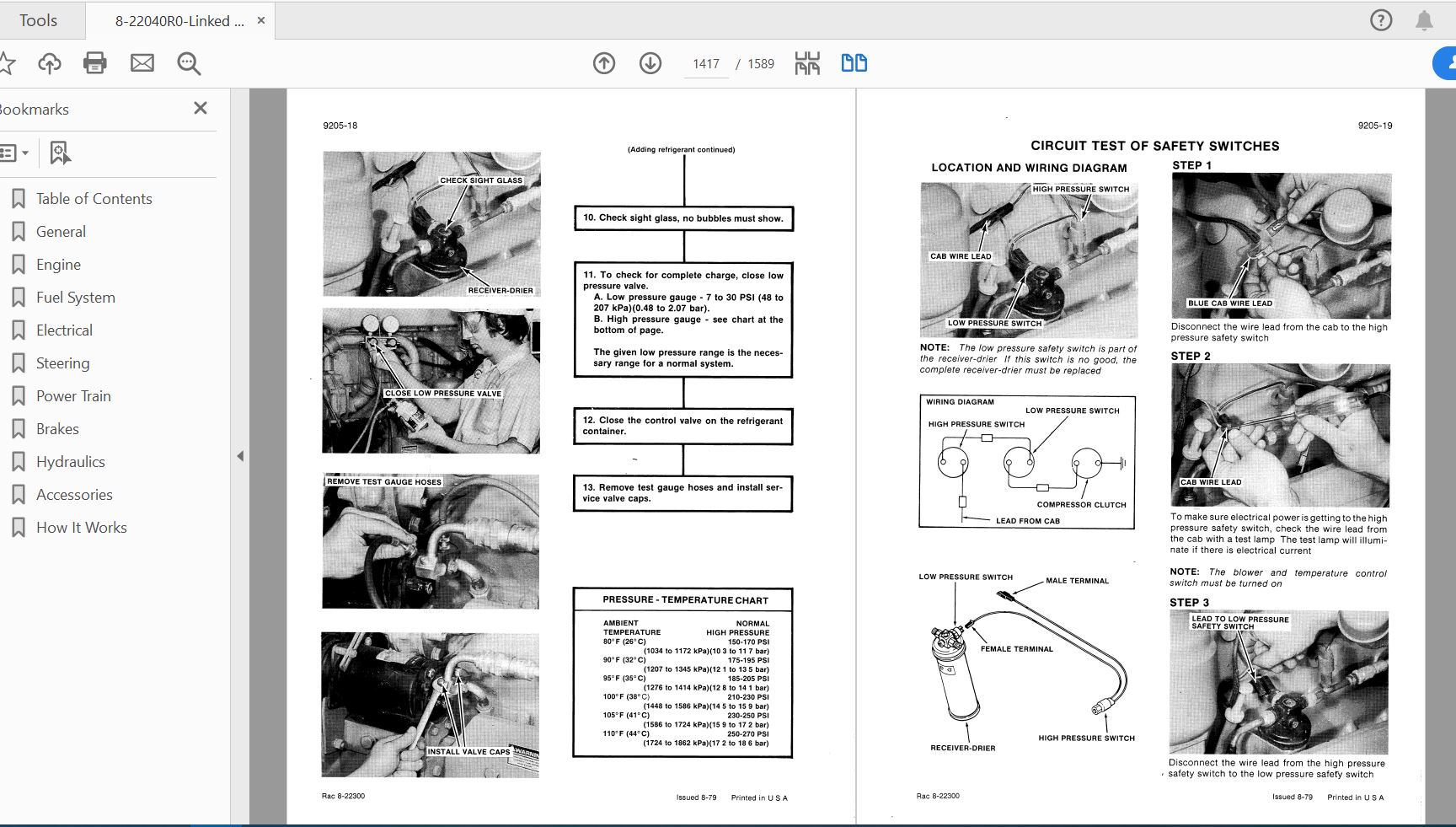Jump to the Engine bookmark
The width and height of the screenshot is (1456, 827).
(58, 265)
